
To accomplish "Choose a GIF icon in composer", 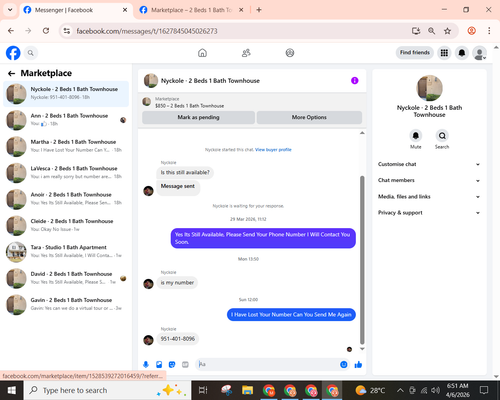I will coord(185,364).
